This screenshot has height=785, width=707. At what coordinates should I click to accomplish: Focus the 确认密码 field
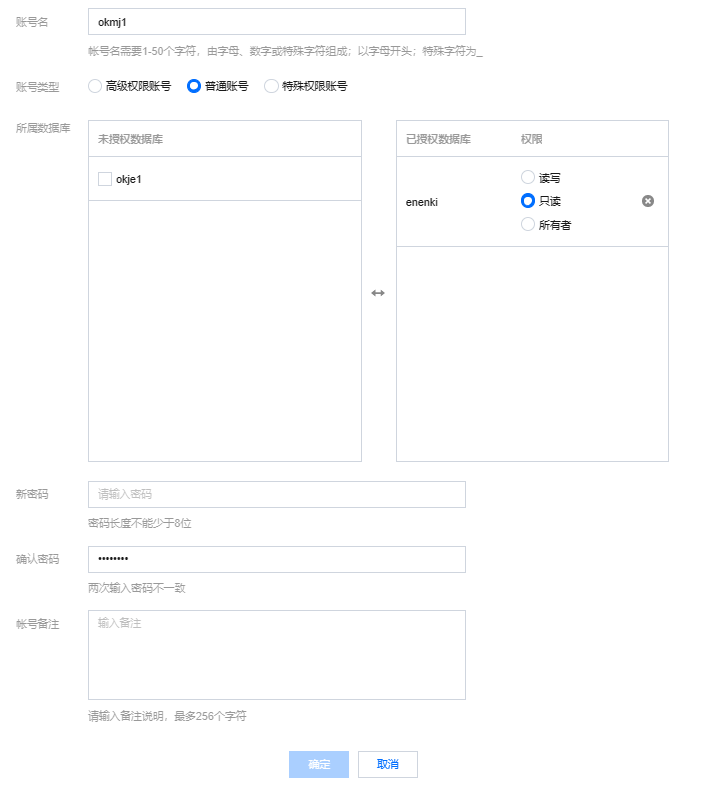click(x=277, y=559)
